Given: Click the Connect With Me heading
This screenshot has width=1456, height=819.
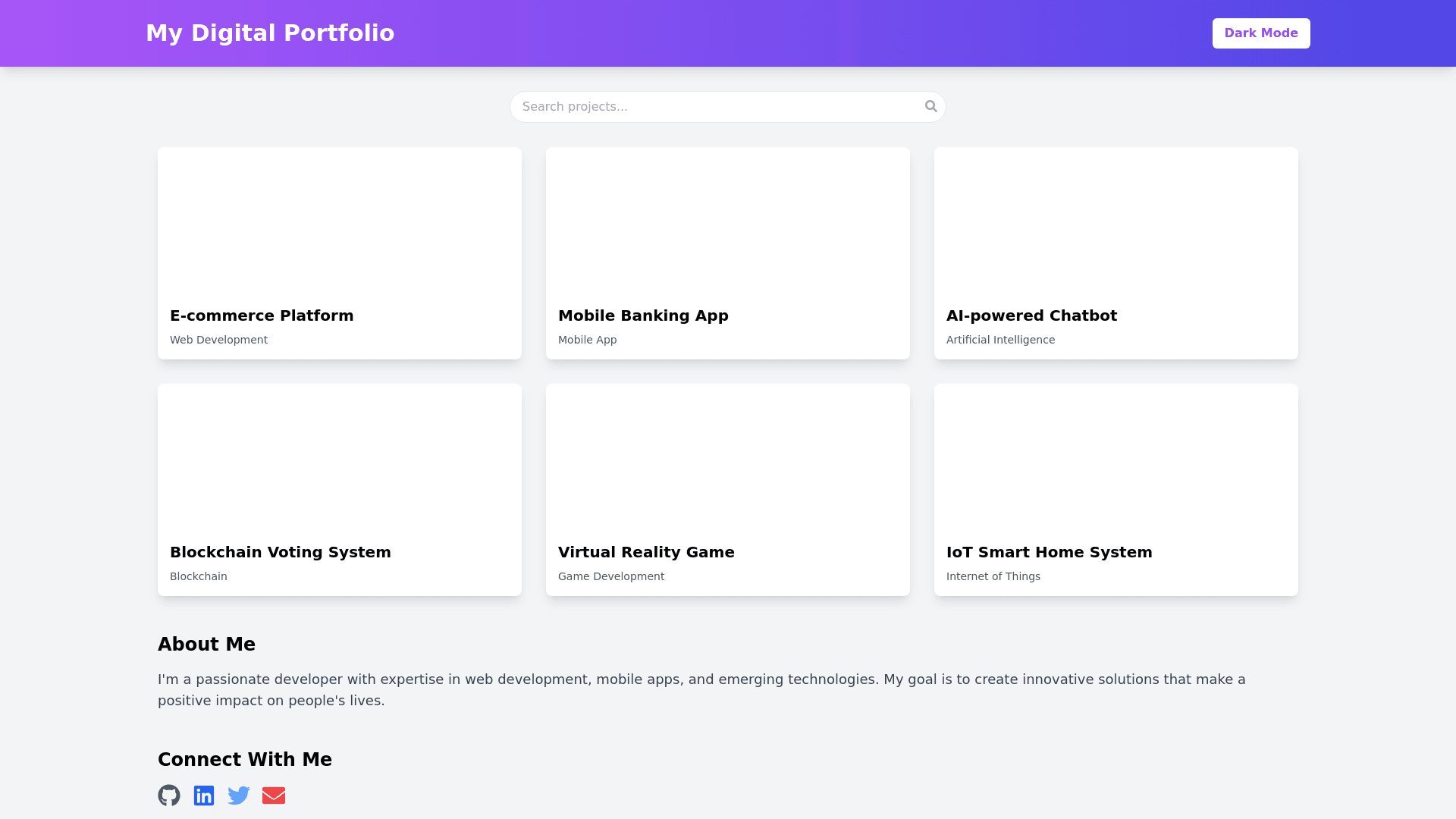Looking at the screenshot, I should tap(245, 760).
